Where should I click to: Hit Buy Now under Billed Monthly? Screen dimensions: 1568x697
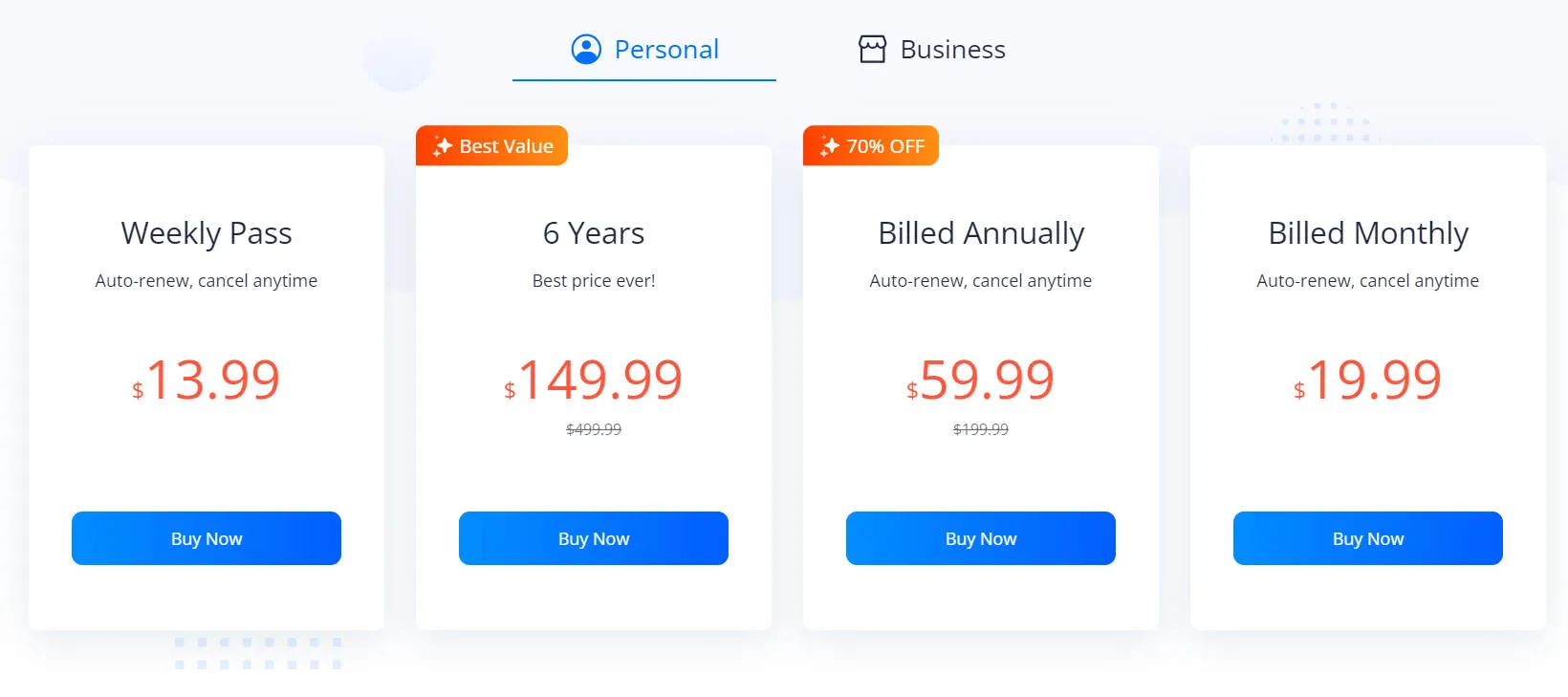click(1368, 538)
